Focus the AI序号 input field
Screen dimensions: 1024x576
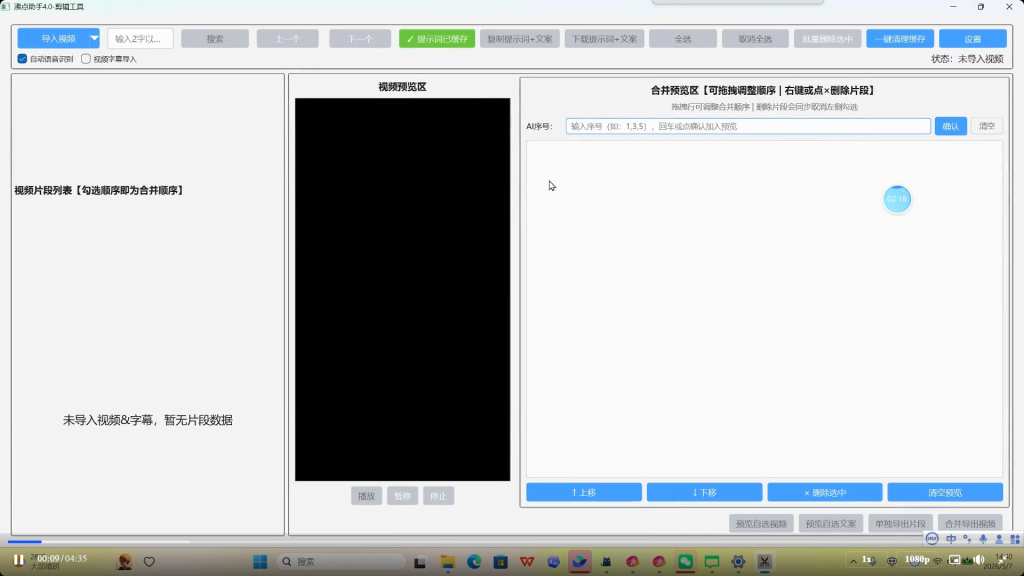pos(748,126)
